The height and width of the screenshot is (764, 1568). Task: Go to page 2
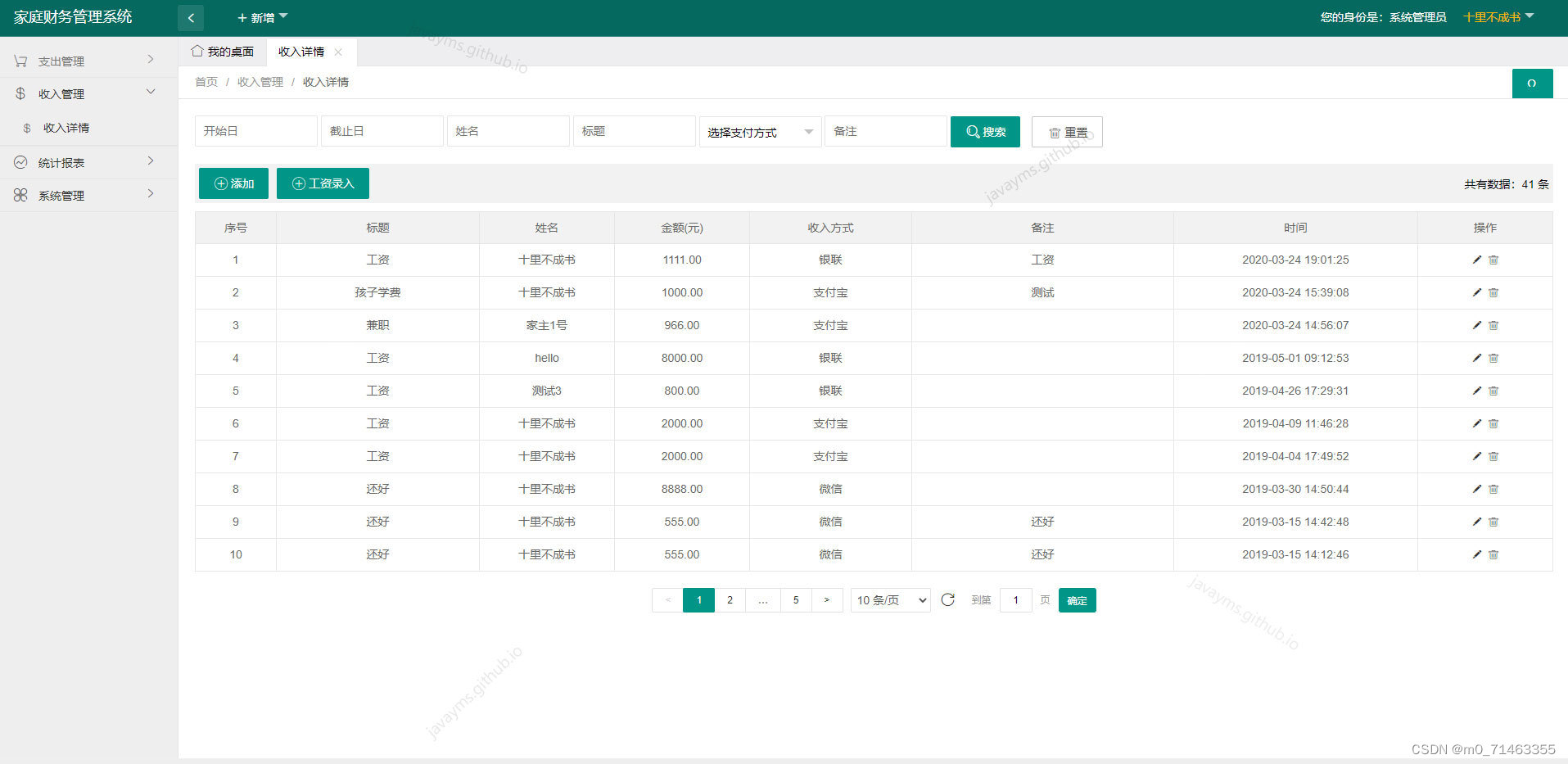click(x=730, y=600)
